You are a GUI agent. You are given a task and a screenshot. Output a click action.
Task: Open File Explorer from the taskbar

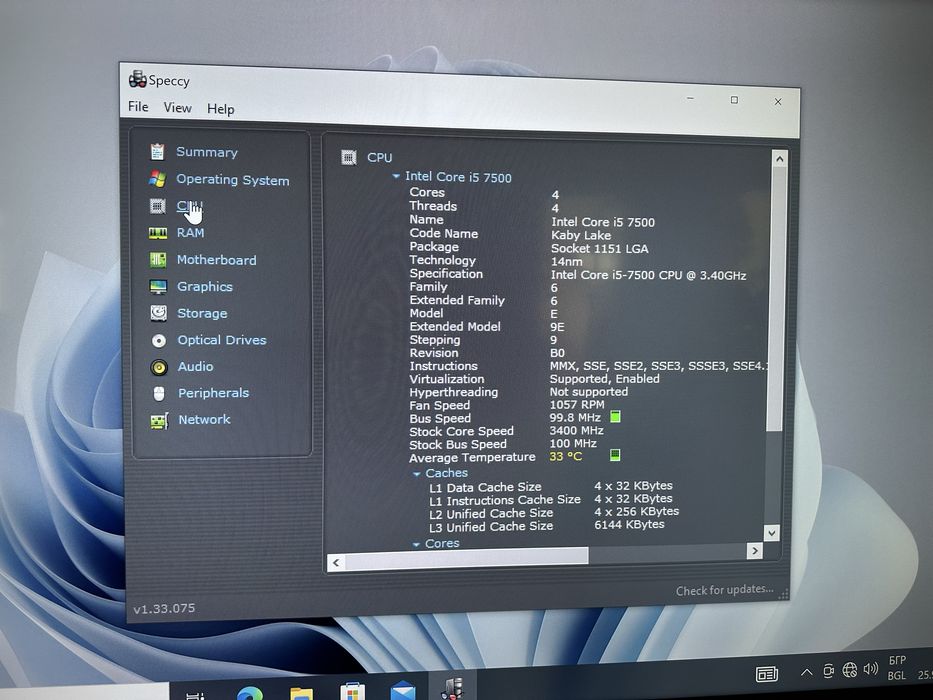pos(302,693)
